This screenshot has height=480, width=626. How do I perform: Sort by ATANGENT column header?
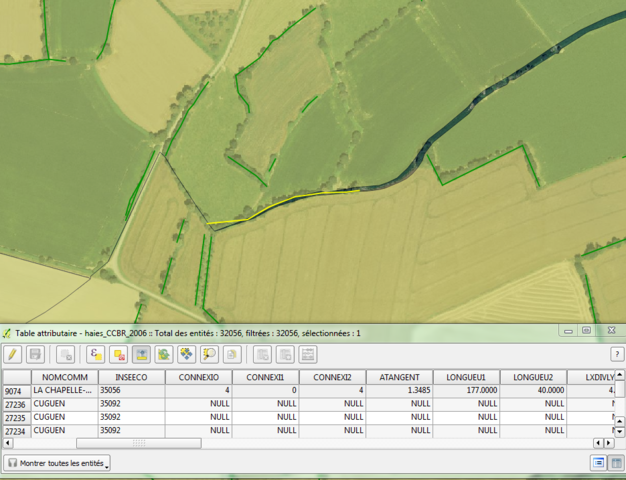click(399, 377)
